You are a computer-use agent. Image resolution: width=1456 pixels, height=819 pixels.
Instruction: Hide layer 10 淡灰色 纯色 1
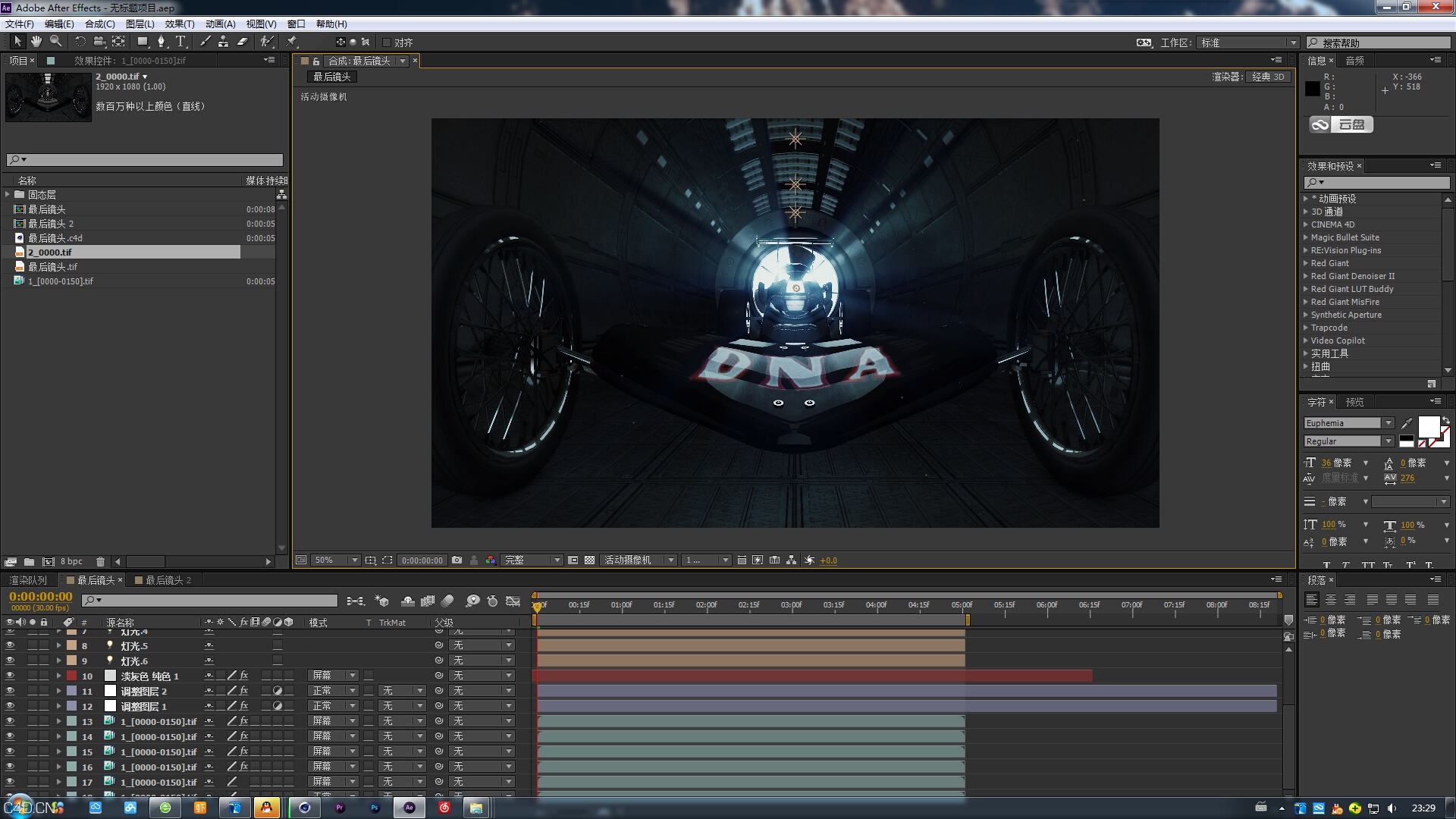pyautogui.click(x=10, y=676)
